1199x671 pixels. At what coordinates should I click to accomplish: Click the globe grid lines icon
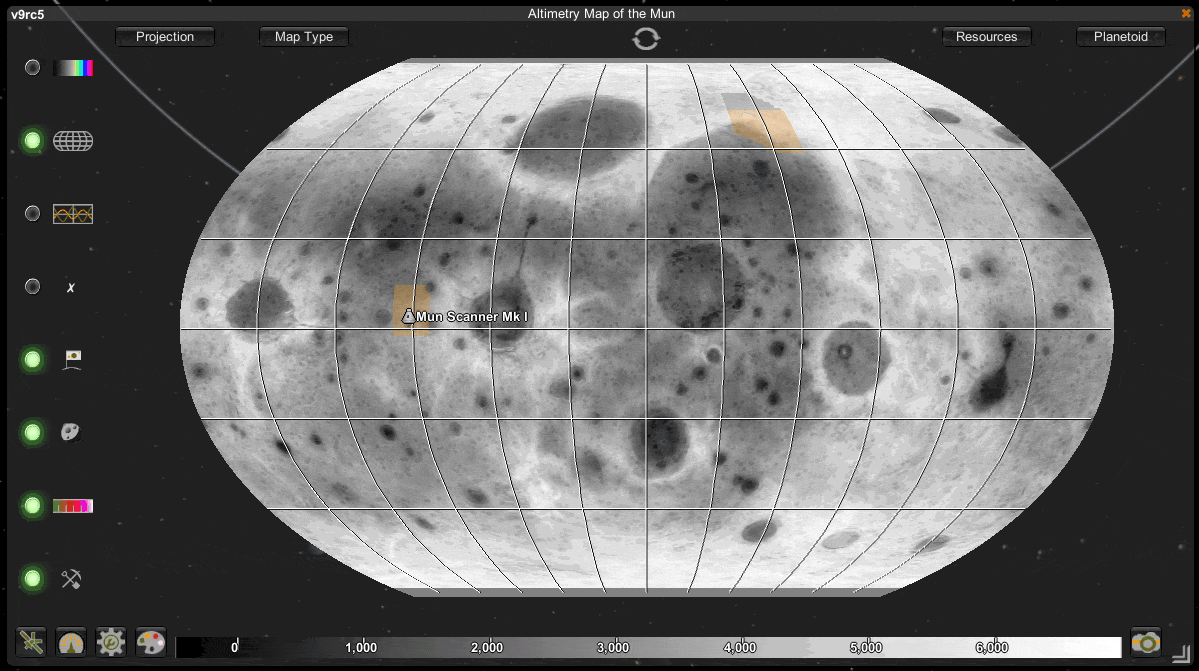tap(73, 141)
